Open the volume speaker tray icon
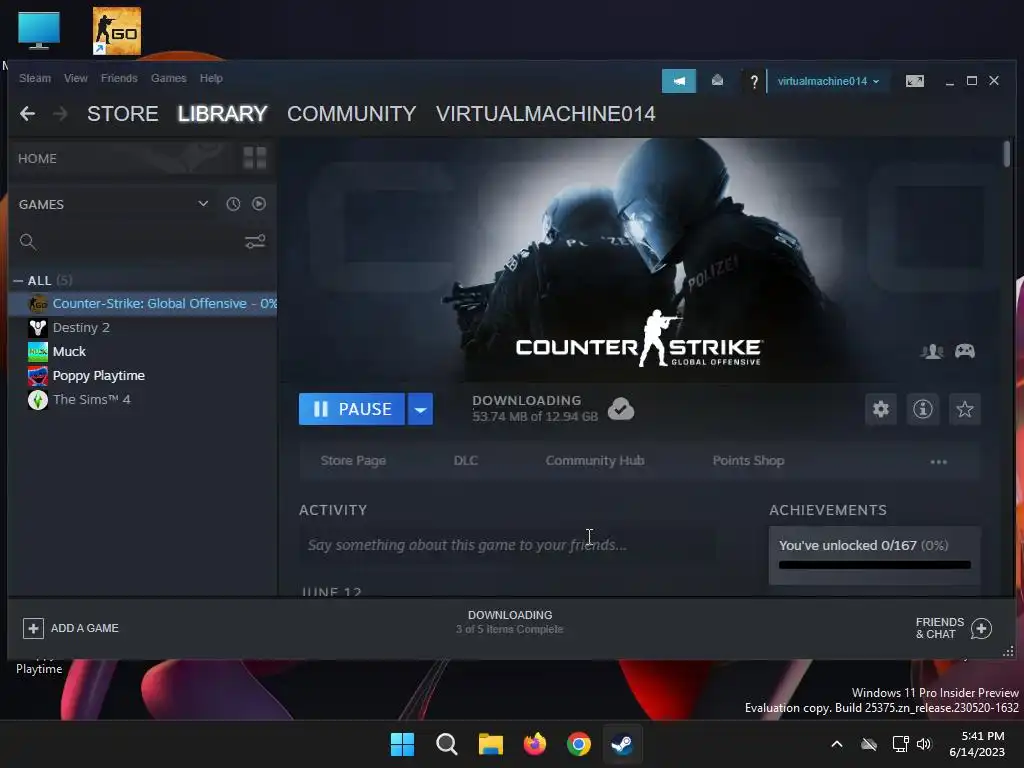The image size is (1024, 768). (923, 744)
